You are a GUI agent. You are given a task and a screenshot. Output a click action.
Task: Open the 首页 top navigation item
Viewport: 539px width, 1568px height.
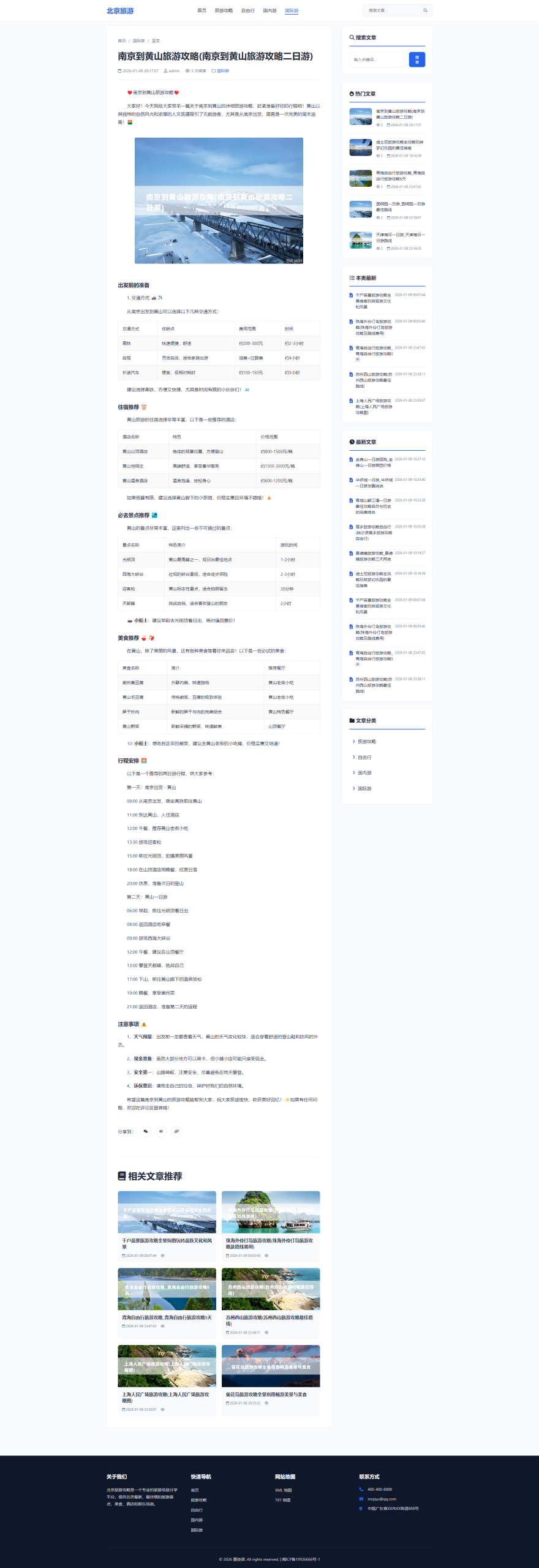(x=202, y=10)
